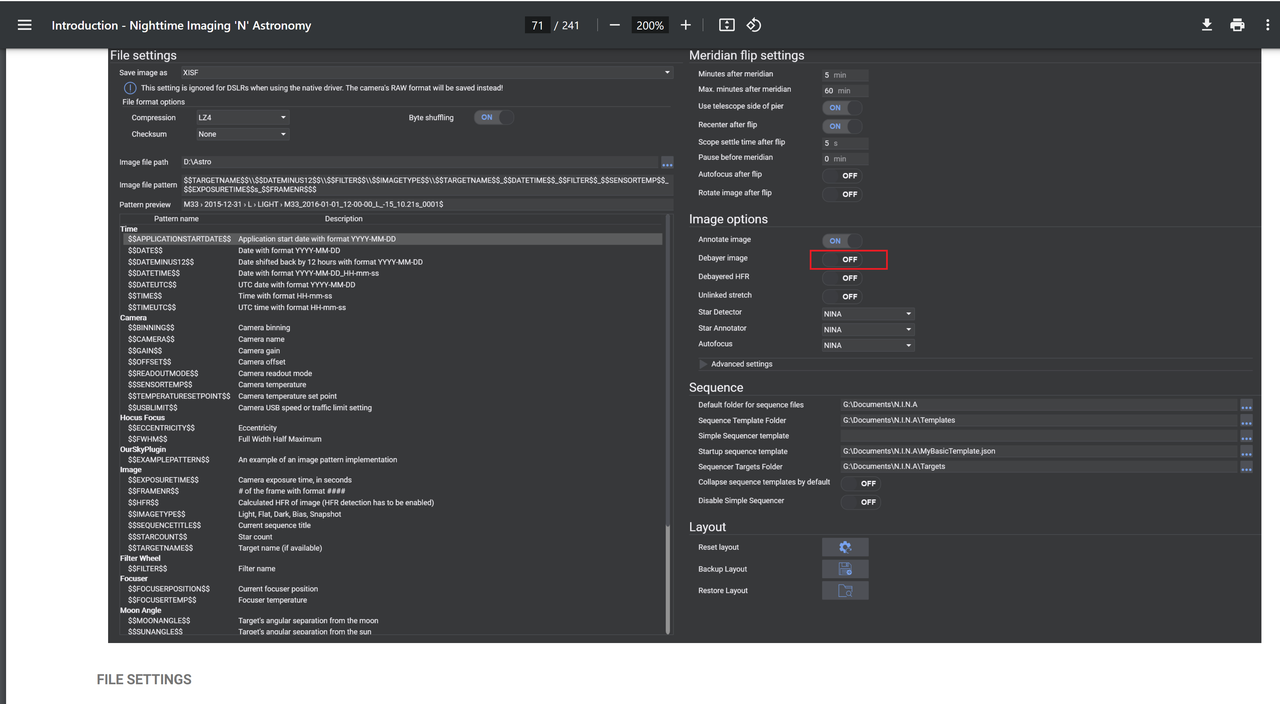Toggle Byte shuffling switch
The image size is (1280, 704).
(494, 117)
